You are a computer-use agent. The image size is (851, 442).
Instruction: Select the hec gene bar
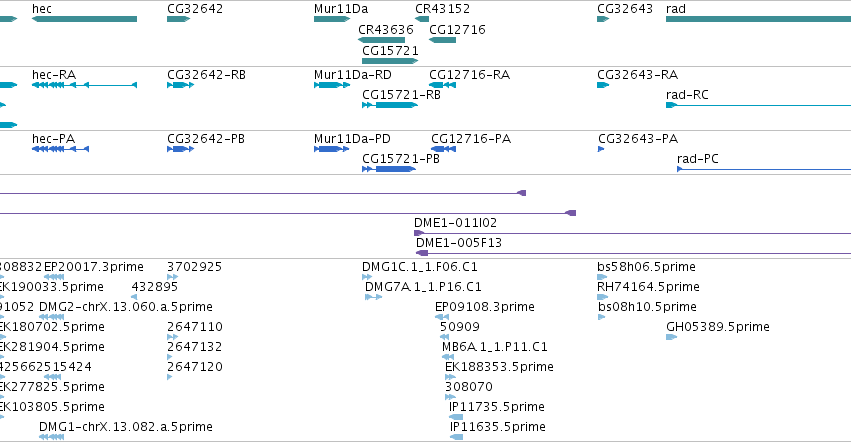pos(85,19)
